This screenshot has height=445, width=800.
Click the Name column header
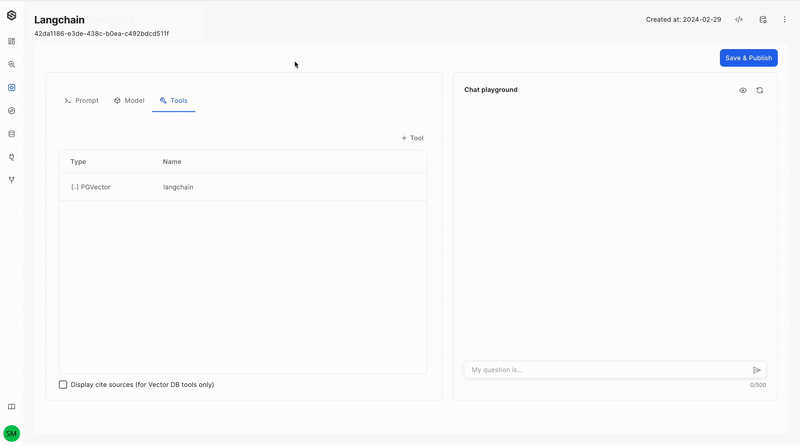coord(172,162)
